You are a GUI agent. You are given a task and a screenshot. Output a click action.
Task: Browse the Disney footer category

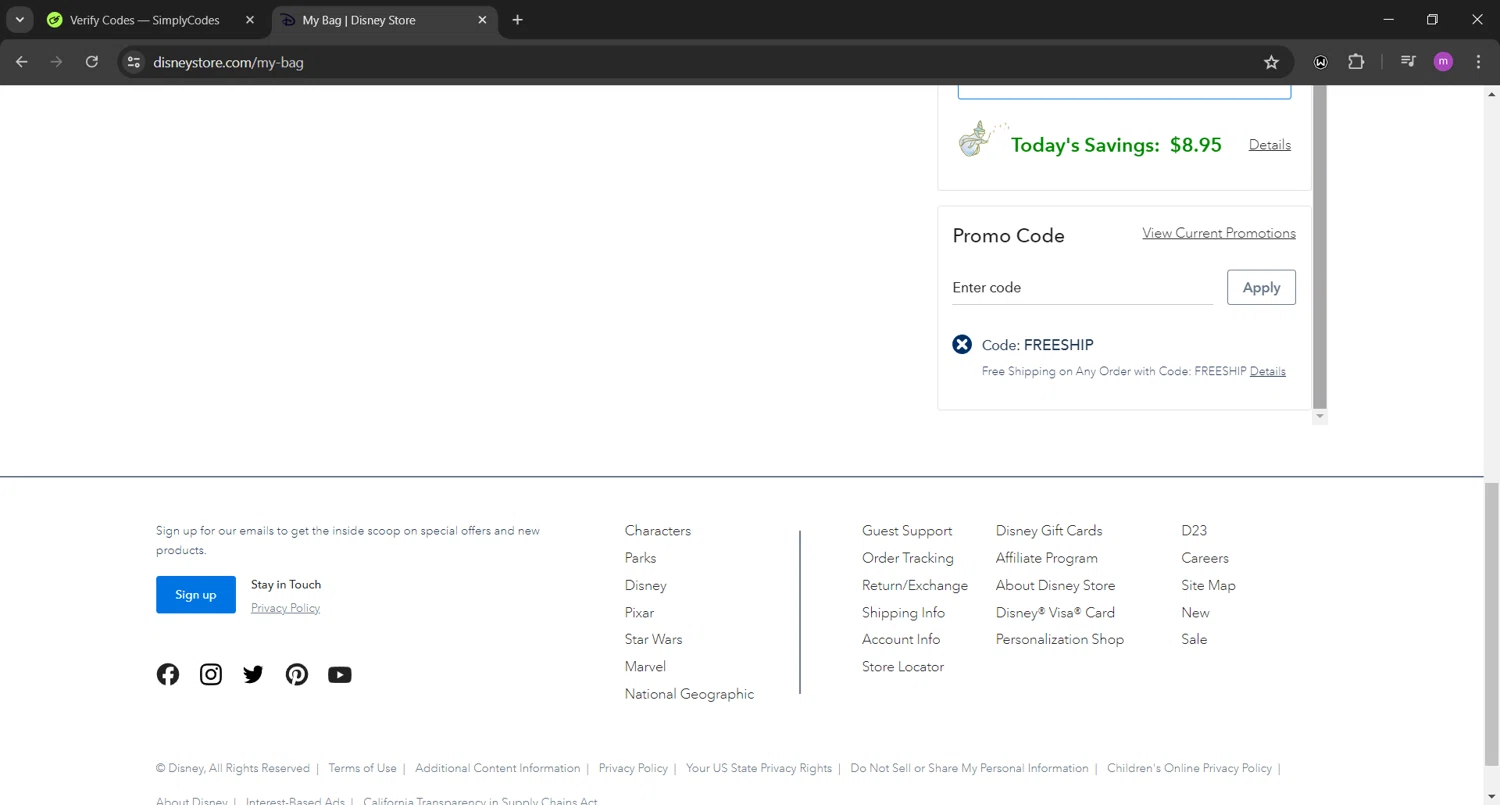[x=645, y=585]
